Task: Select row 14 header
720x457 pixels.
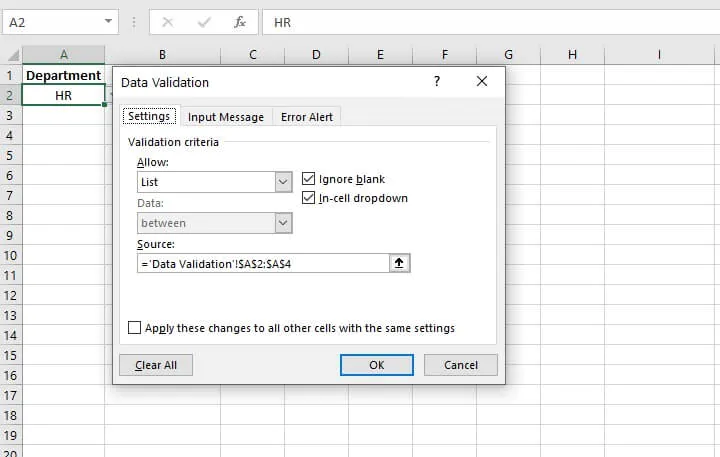Action: [x=10, y=335]
